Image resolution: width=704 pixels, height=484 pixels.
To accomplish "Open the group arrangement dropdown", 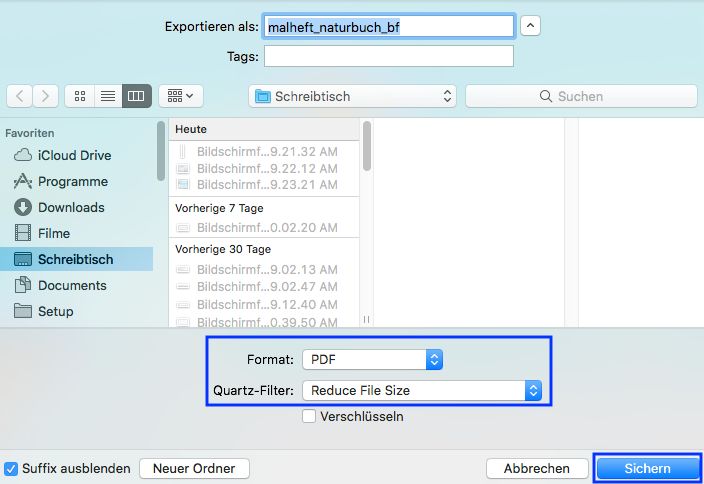I will click(180, 96).
